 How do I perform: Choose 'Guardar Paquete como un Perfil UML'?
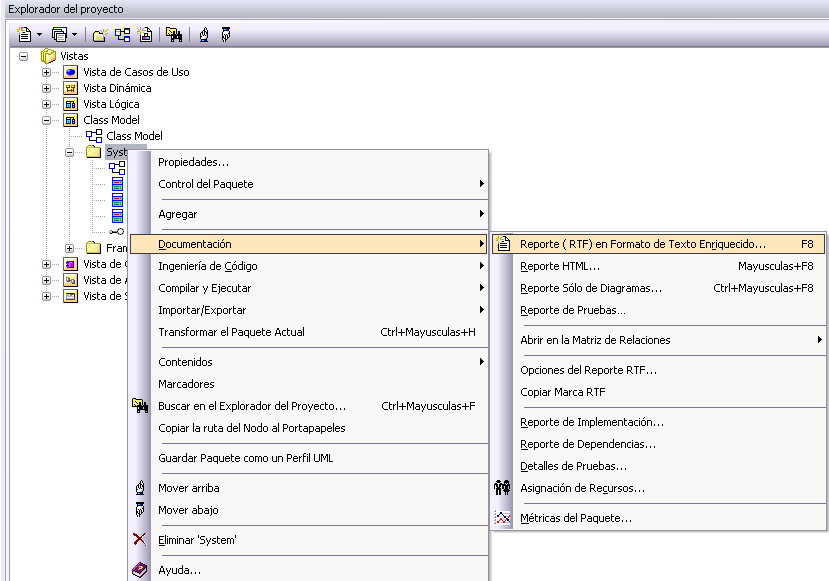tap(309, 458)
